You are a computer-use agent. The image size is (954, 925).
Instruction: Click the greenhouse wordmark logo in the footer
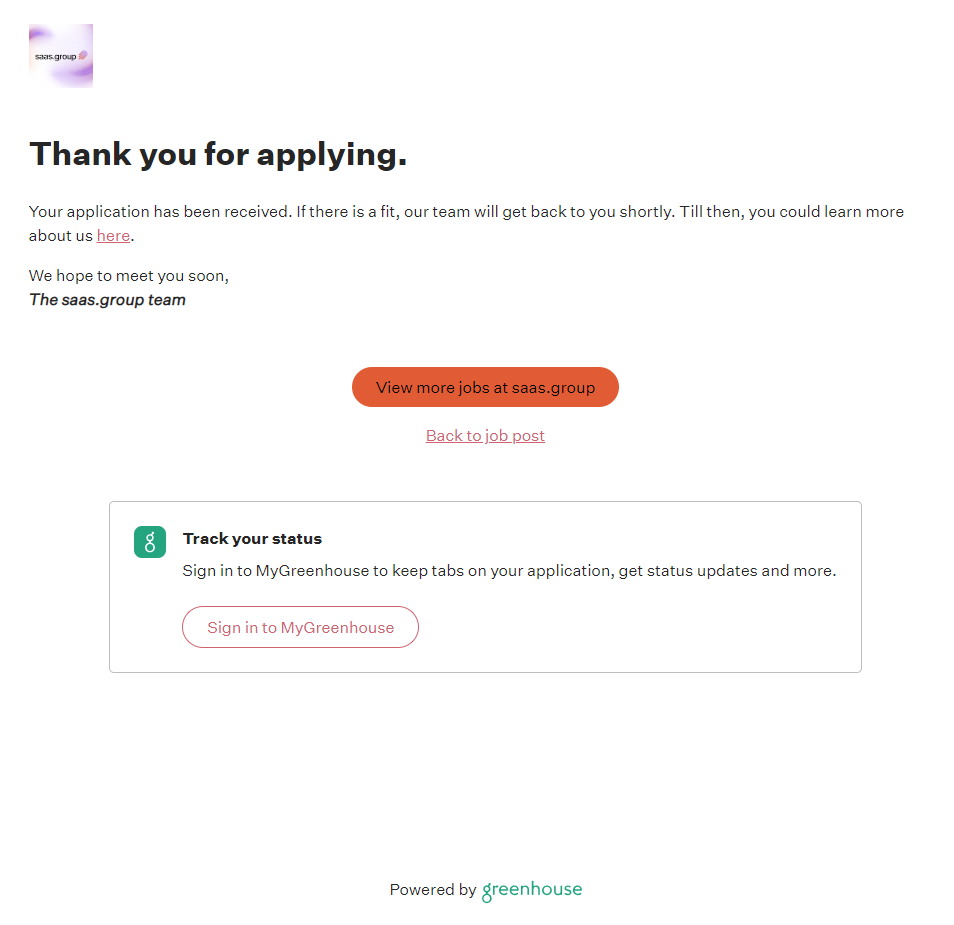(532, 890)
